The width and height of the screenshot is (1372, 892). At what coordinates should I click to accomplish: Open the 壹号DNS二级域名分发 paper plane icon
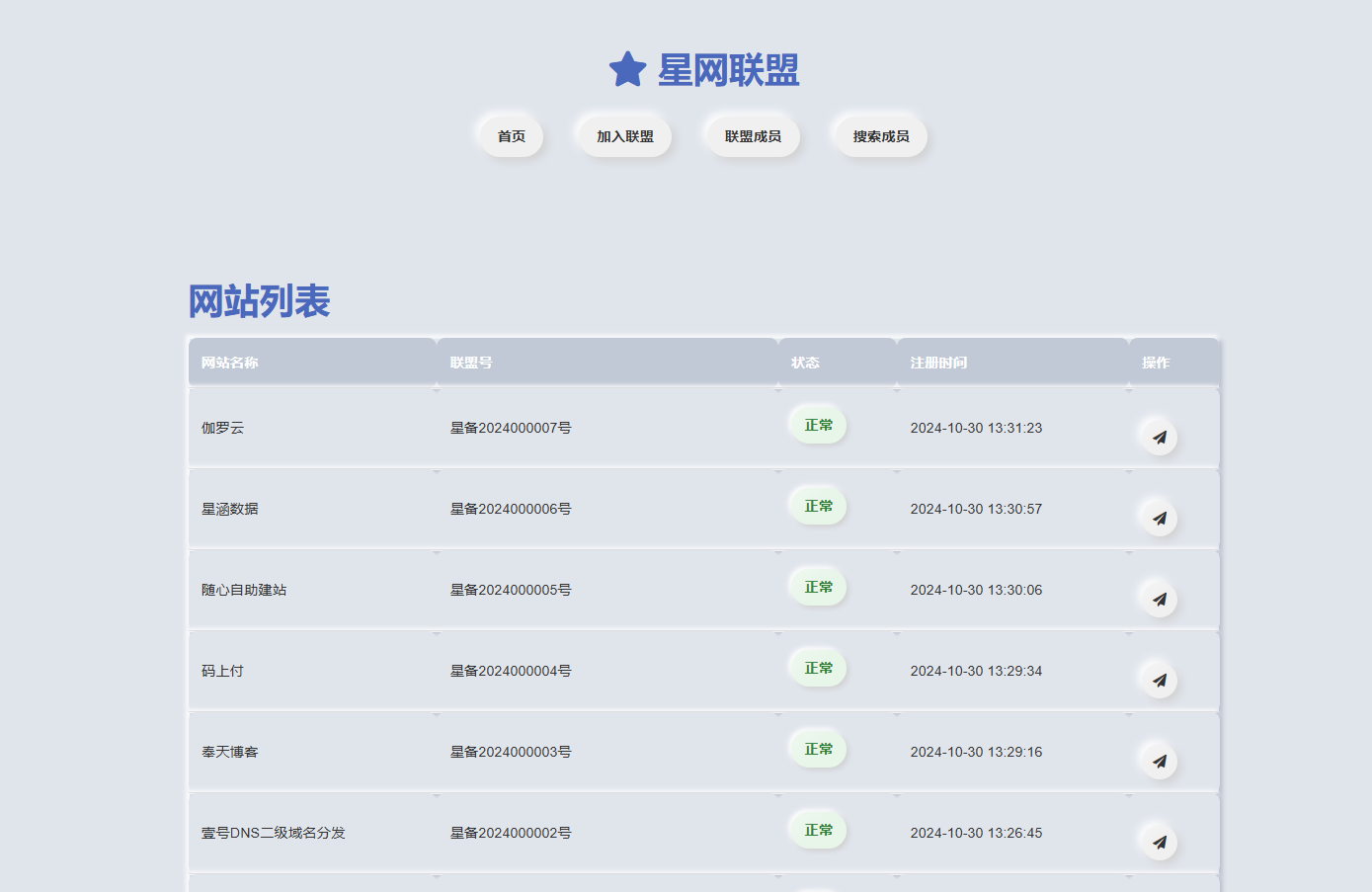1159,842
